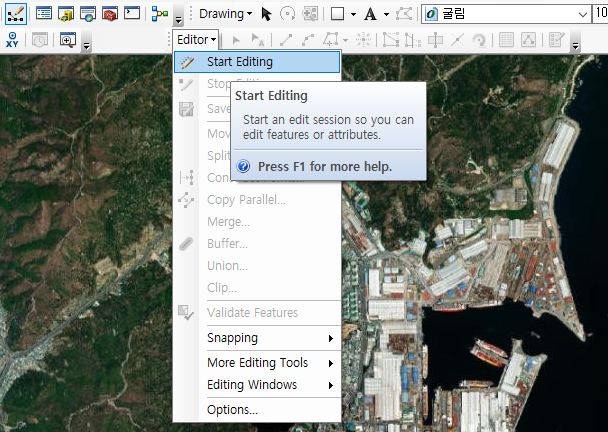This screenshot has height=432, width=608.
Task: Select the New Text tool
Action: 370,14
